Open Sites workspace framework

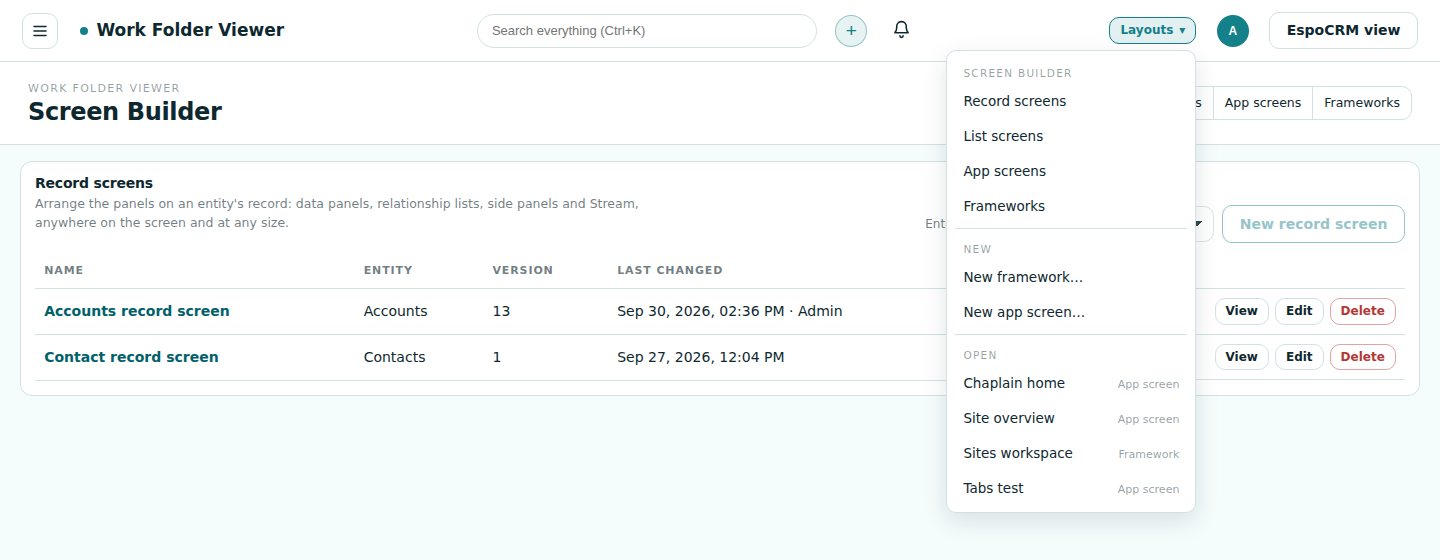pos(1071,453)
